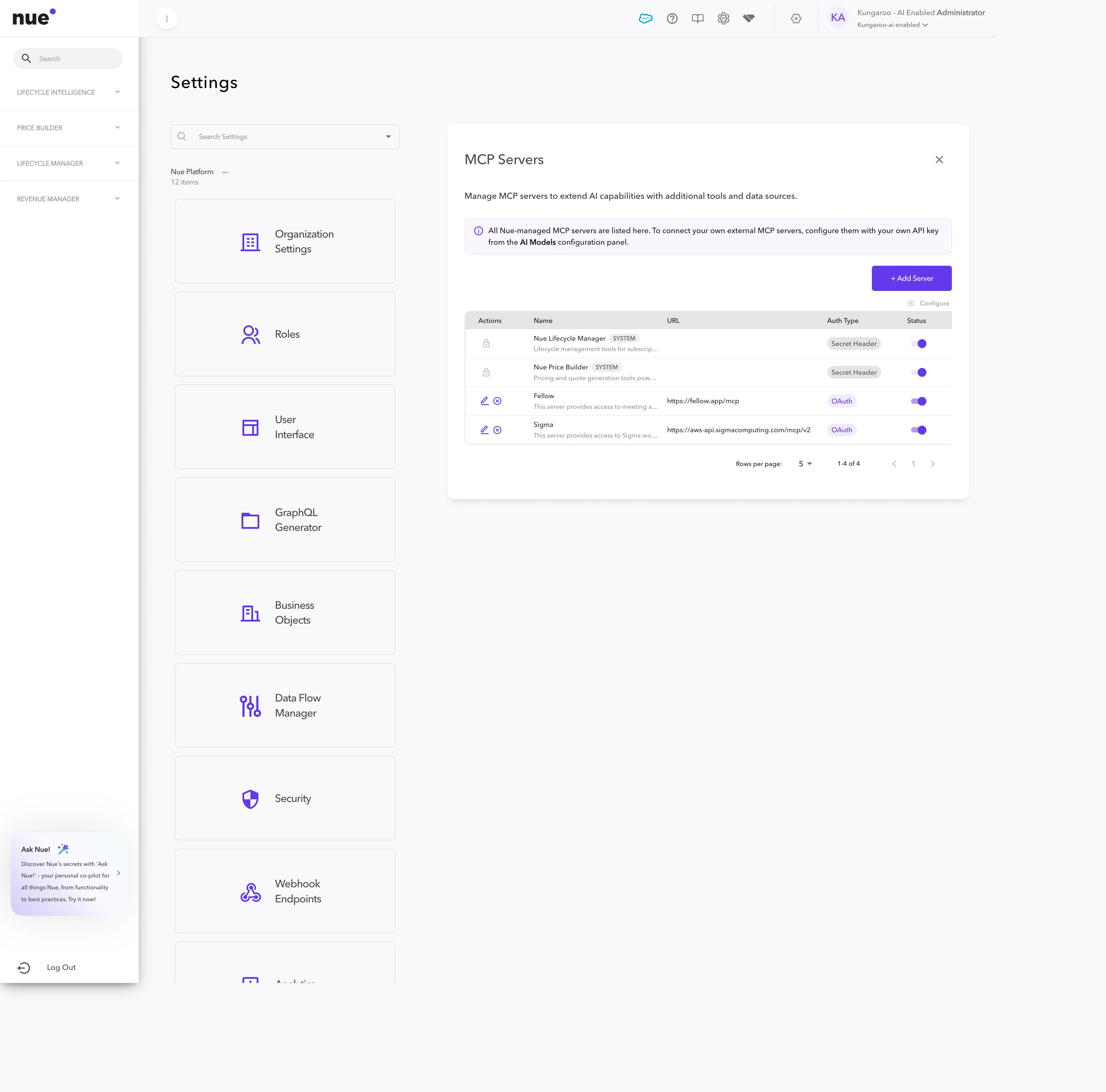The width and height of the screenshot is (1106, 1092).
Task: Open the documentation book icon
Action: (x=697, y=18)
